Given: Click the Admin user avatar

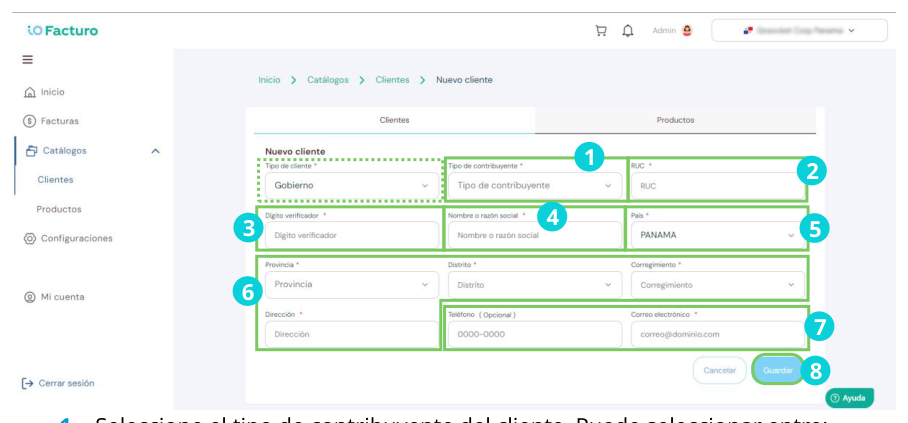Looking at the screenshot, I should (687, 30).
